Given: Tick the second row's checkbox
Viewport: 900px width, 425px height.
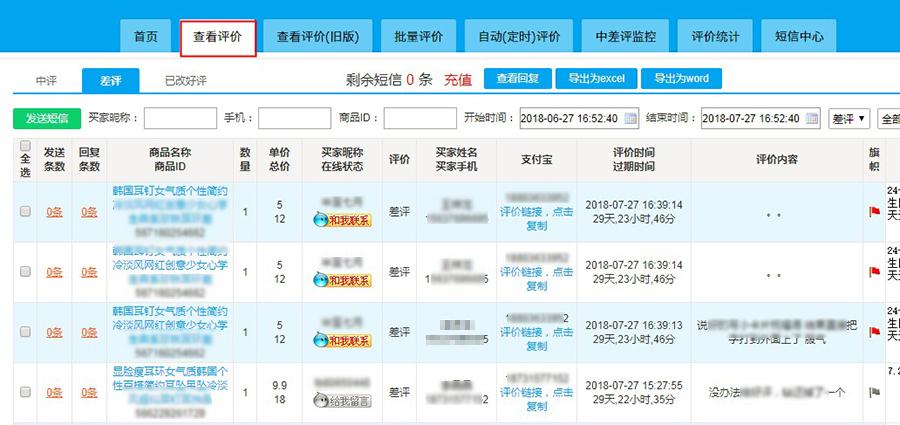Looking at the screenshot, I should 25,272.
